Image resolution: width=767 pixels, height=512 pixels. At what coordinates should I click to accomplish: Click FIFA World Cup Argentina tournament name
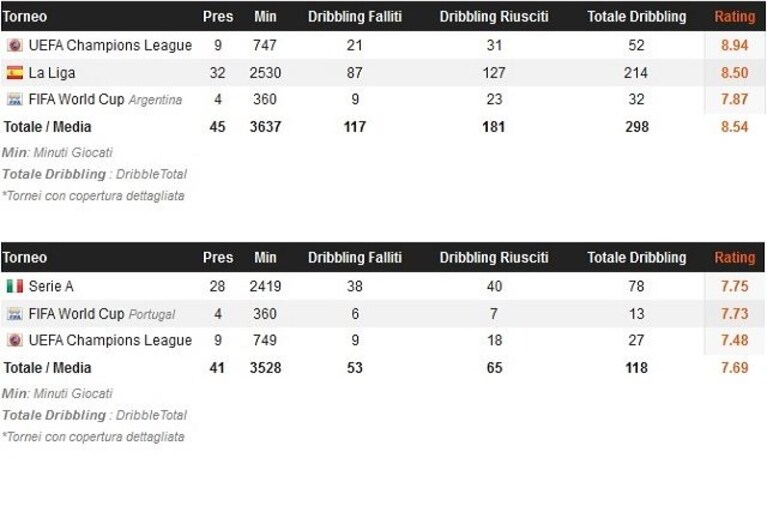[x=105, y=99]
